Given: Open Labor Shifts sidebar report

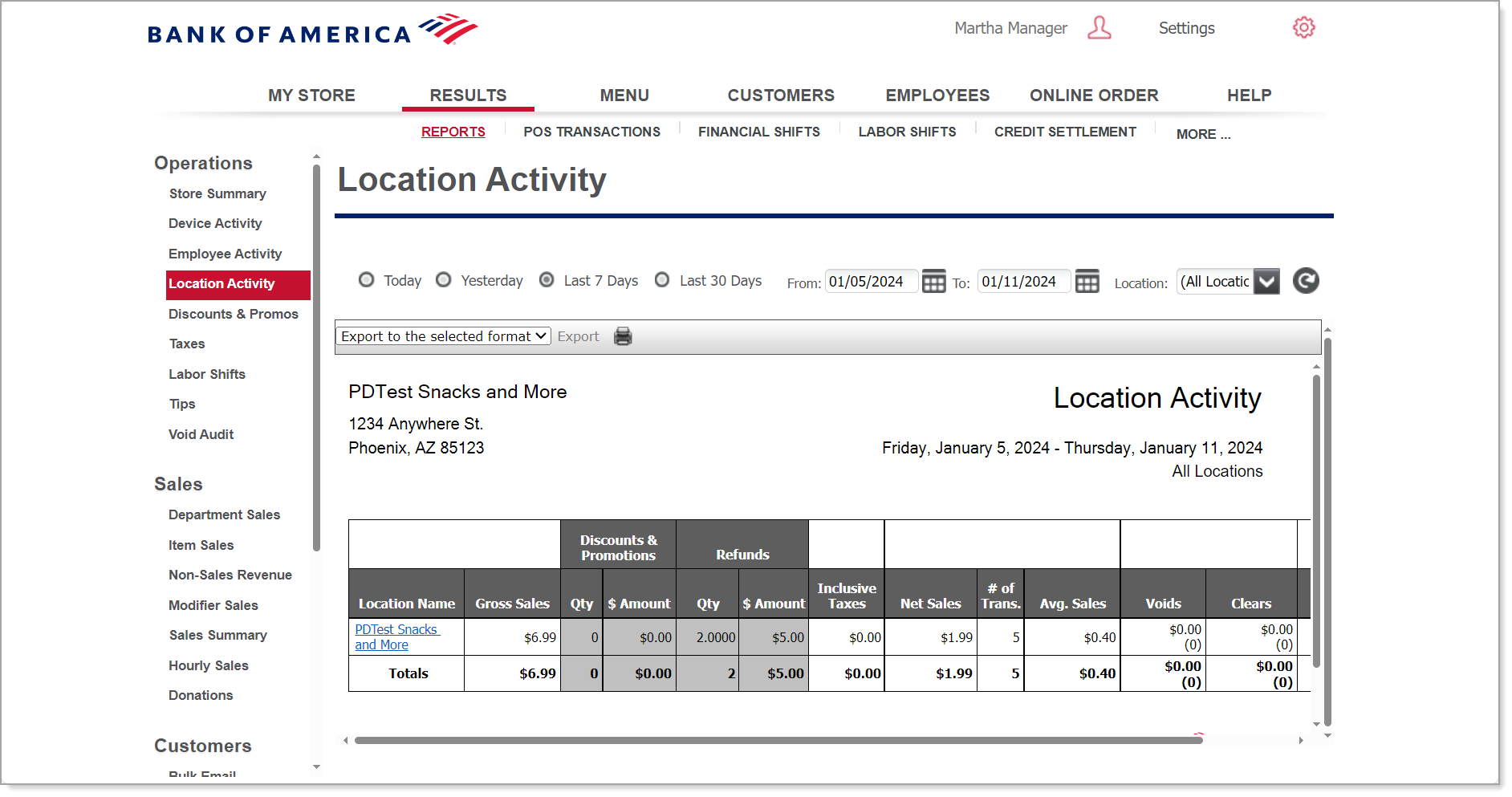Looking at the screenshot, I should (x=207, y=374).
